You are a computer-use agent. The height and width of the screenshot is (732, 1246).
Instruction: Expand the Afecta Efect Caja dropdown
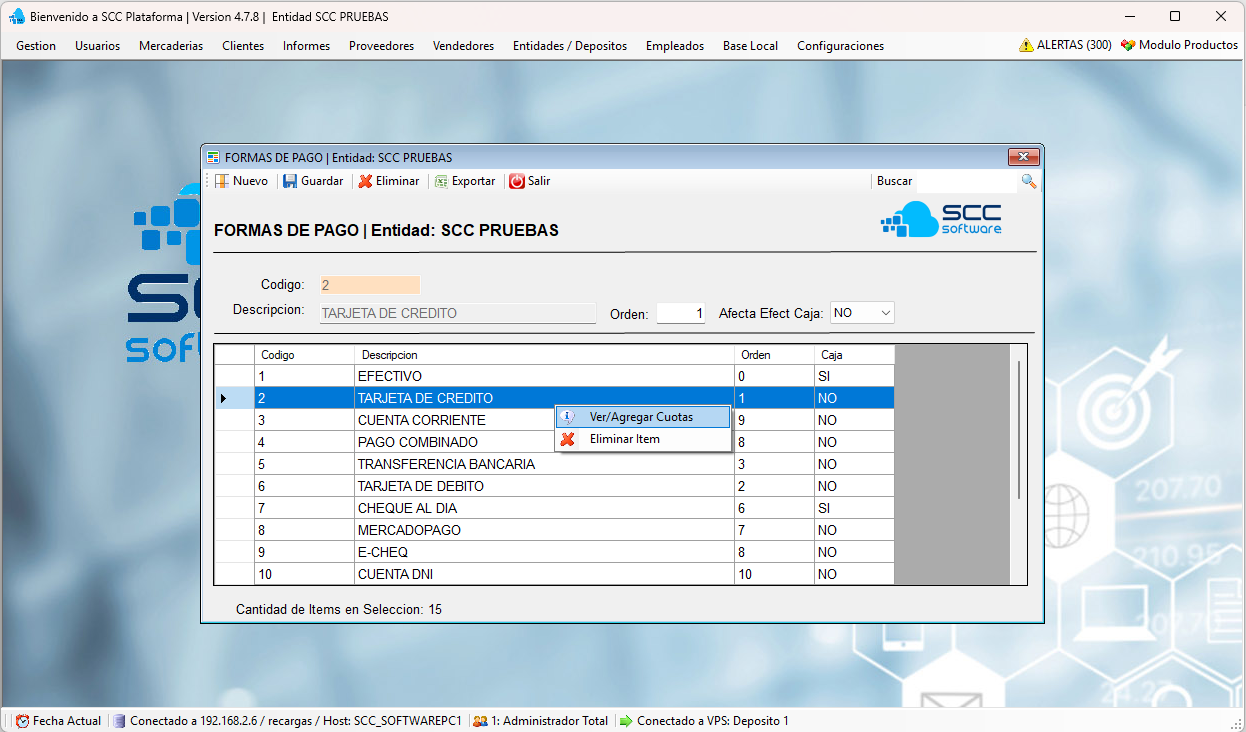(885, 313)
